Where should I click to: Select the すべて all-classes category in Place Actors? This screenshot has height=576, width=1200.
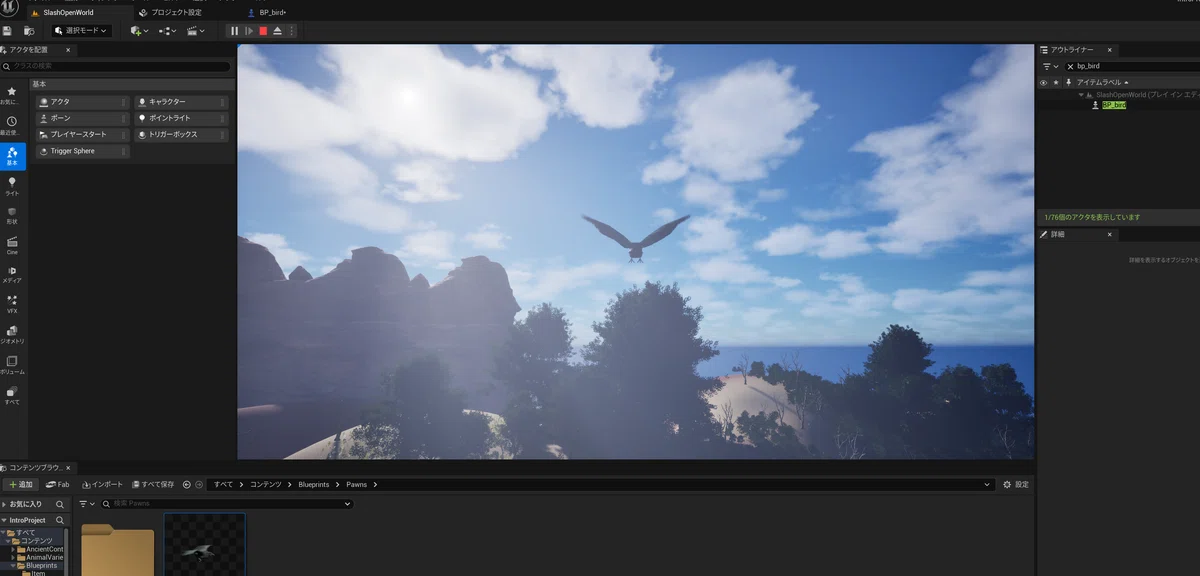[12, 394]
